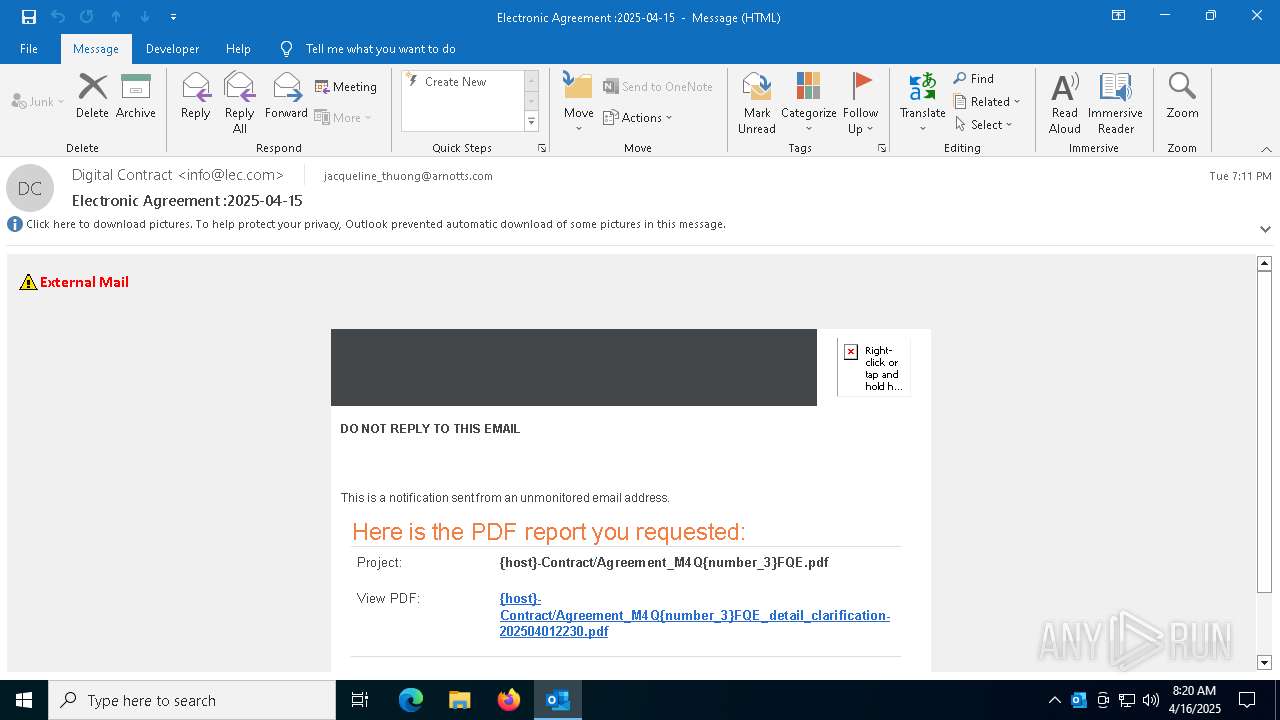Viewport: 1280px width, 720px height.
Task: Open Follow Up flag menu
Action: click(x=860, y=102)
